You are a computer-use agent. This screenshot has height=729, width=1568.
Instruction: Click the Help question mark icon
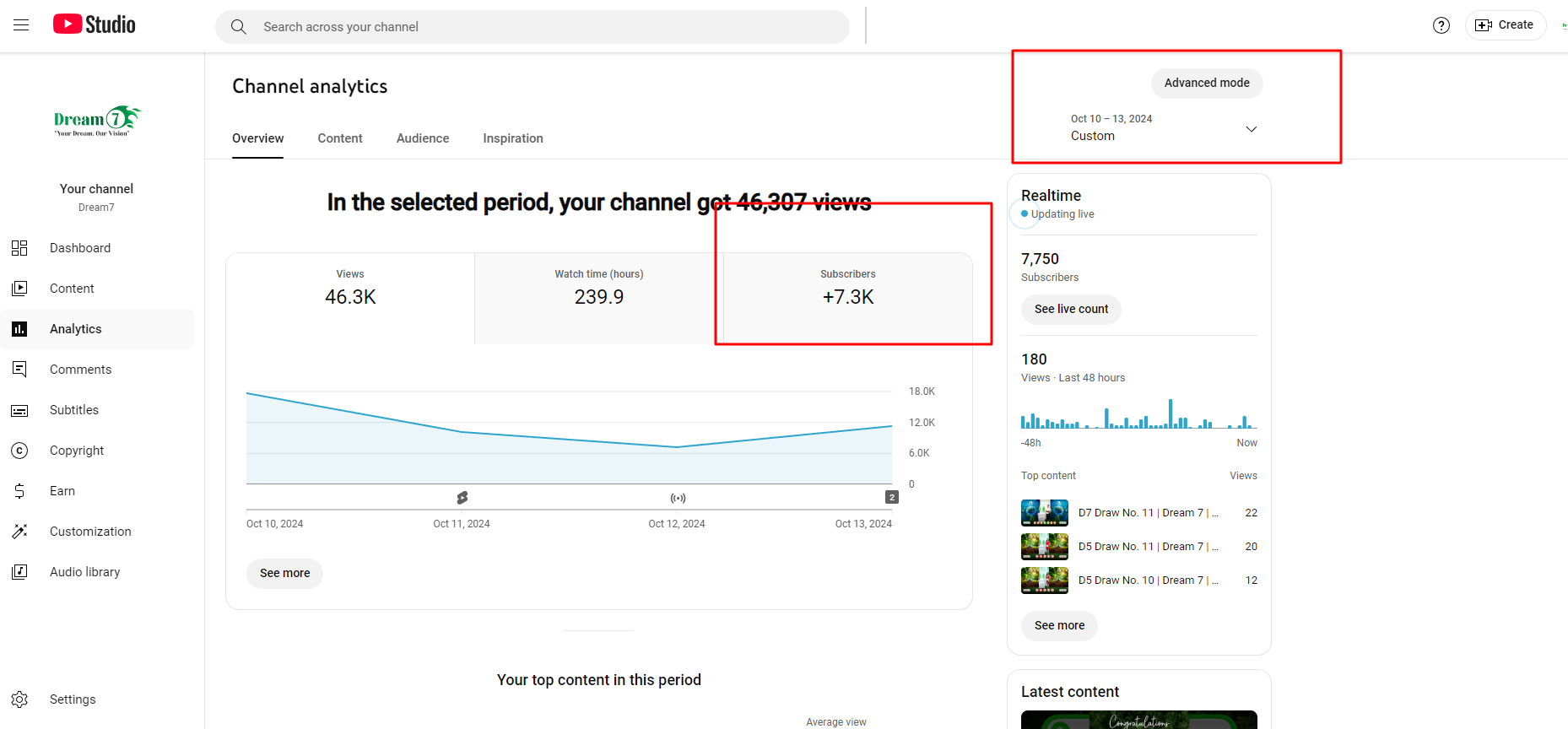(x=1441, y=25)
